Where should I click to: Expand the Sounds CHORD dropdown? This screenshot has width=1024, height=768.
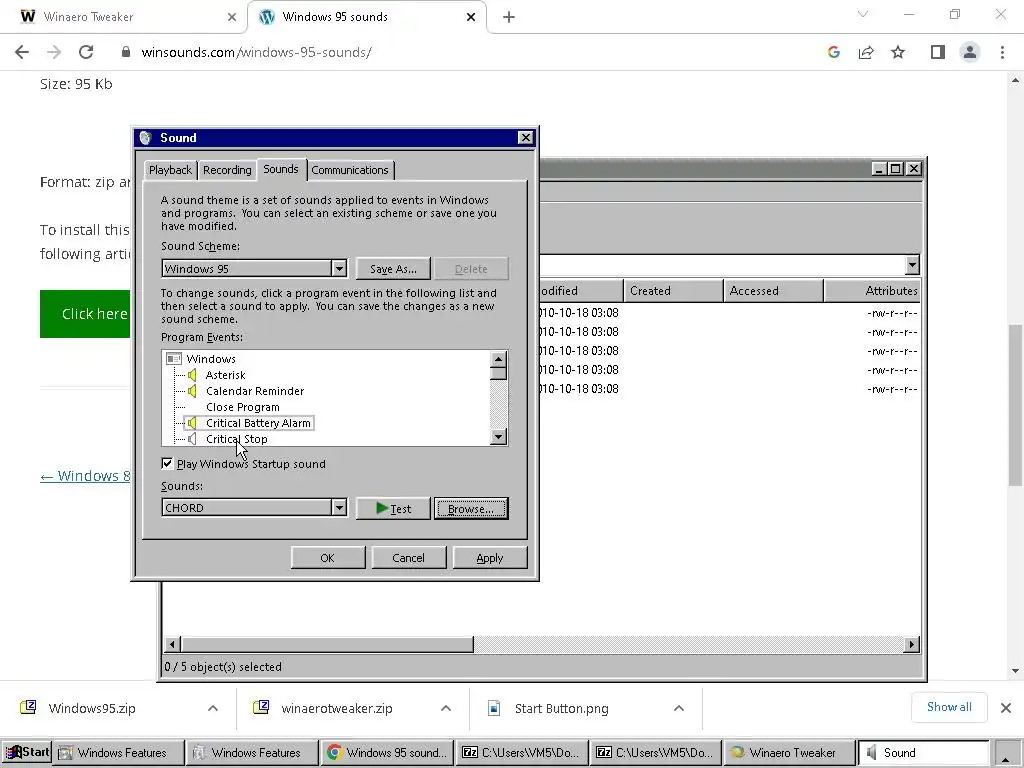(x=339, y=507)
